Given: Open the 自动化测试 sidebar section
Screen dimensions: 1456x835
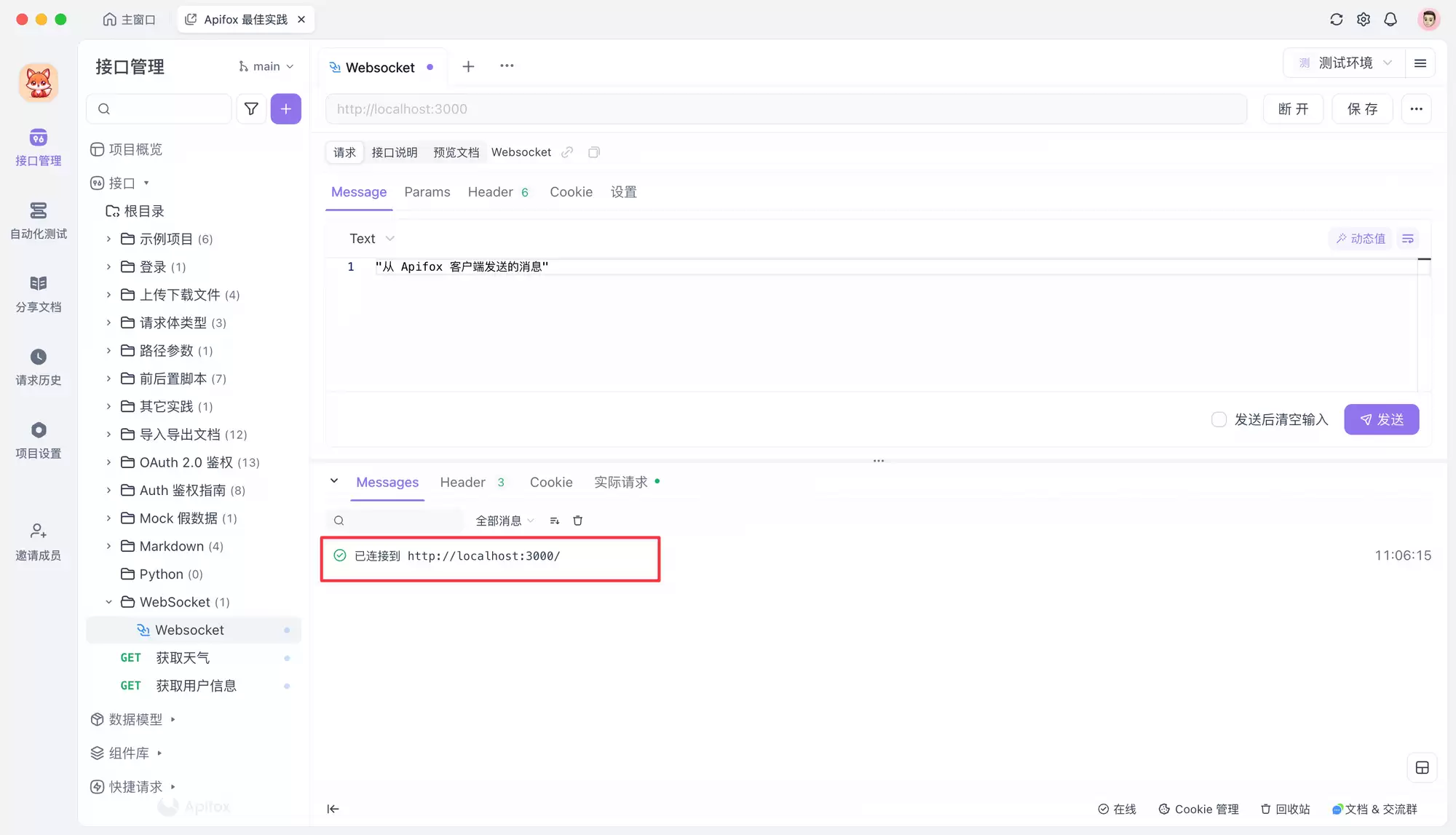Looking at the screenshot, I should coord(39,221).
